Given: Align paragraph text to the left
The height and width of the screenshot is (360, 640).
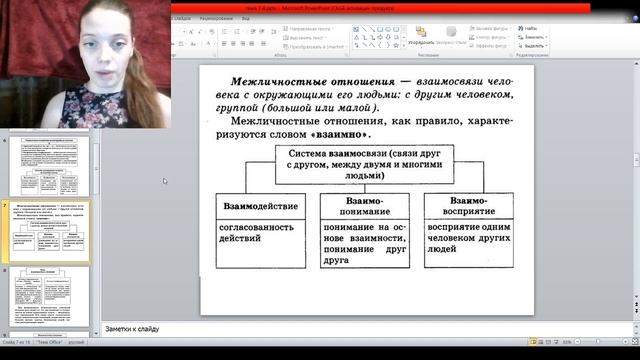Looking at the screenshot, I should (x=224, y=43).
